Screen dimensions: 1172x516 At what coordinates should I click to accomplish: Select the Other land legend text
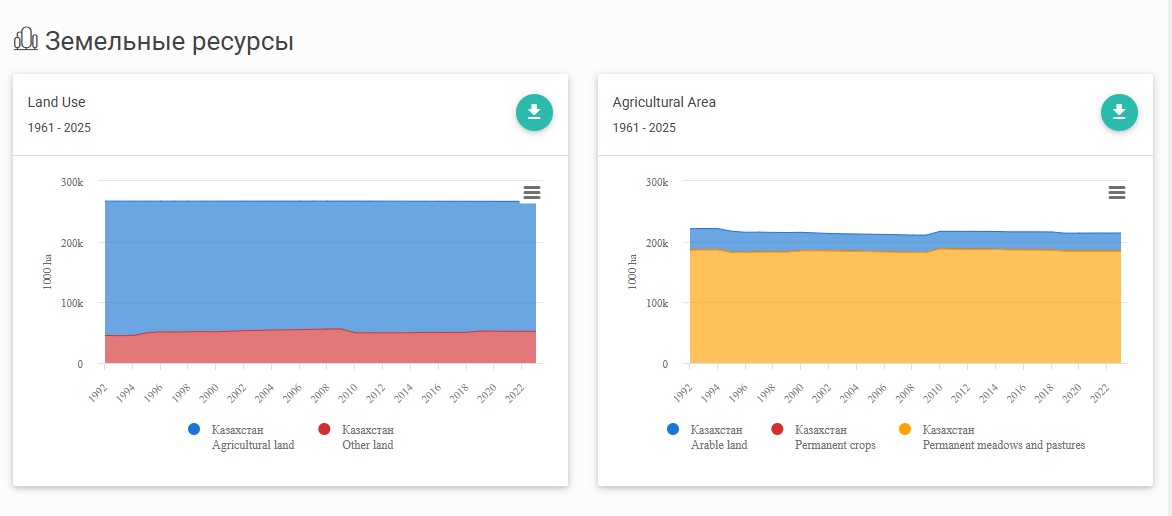(x=367, y=445)
